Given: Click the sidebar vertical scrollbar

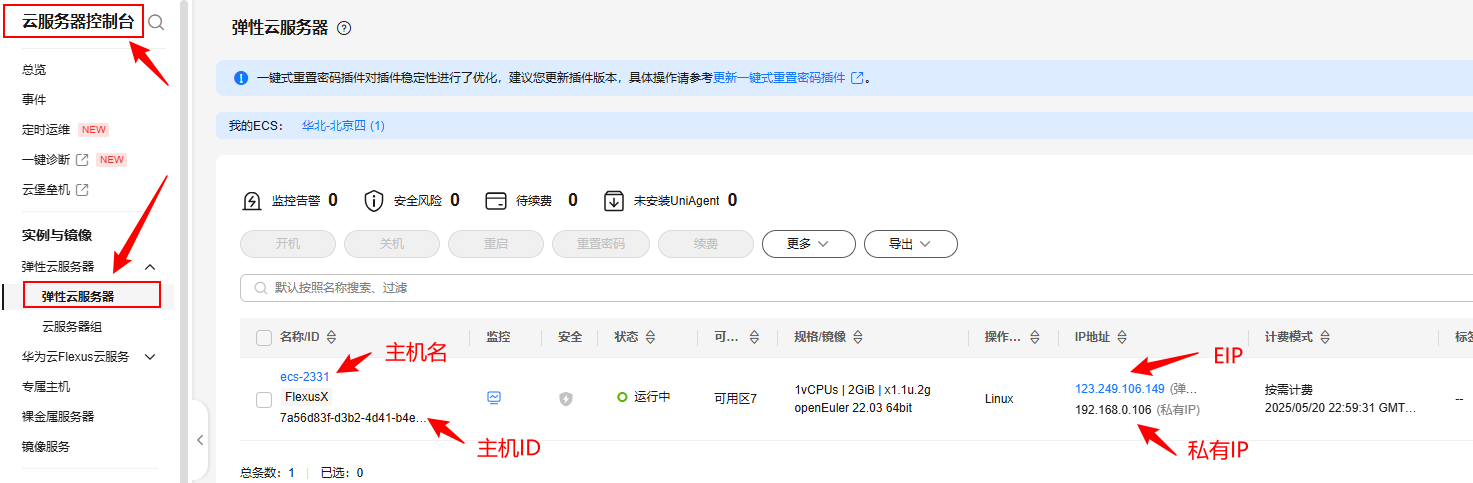Looking at the screenshot, I should (184, 241).
